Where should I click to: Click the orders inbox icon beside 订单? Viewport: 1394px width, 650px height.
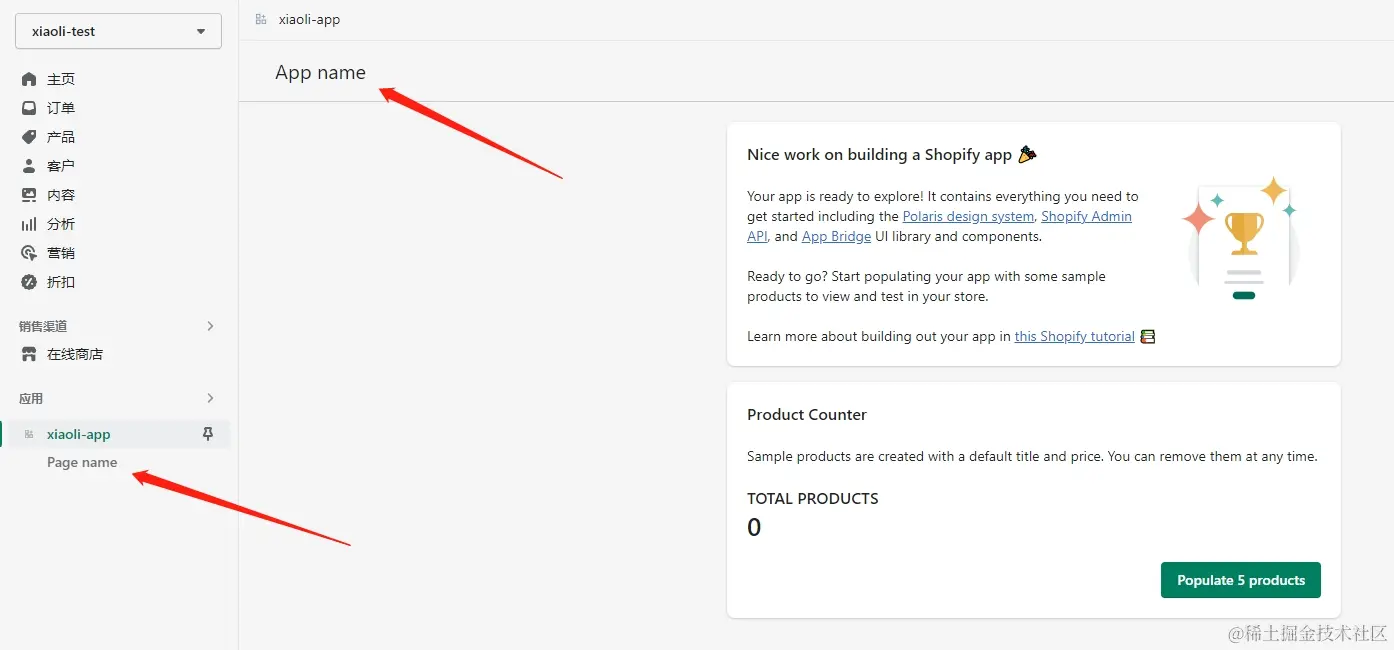(x=29, y=108)
